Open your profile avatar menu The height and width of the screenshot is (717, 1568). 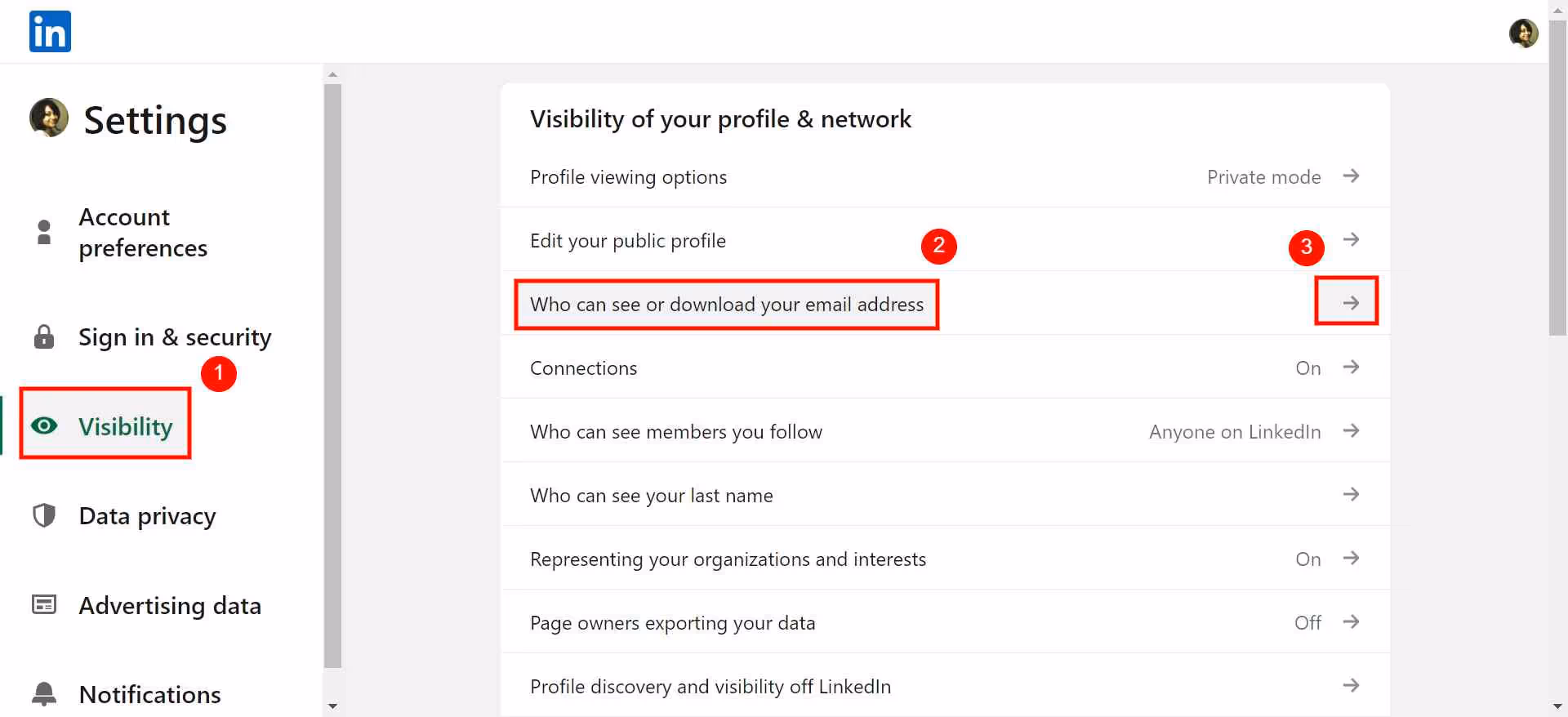(1524, 33)
